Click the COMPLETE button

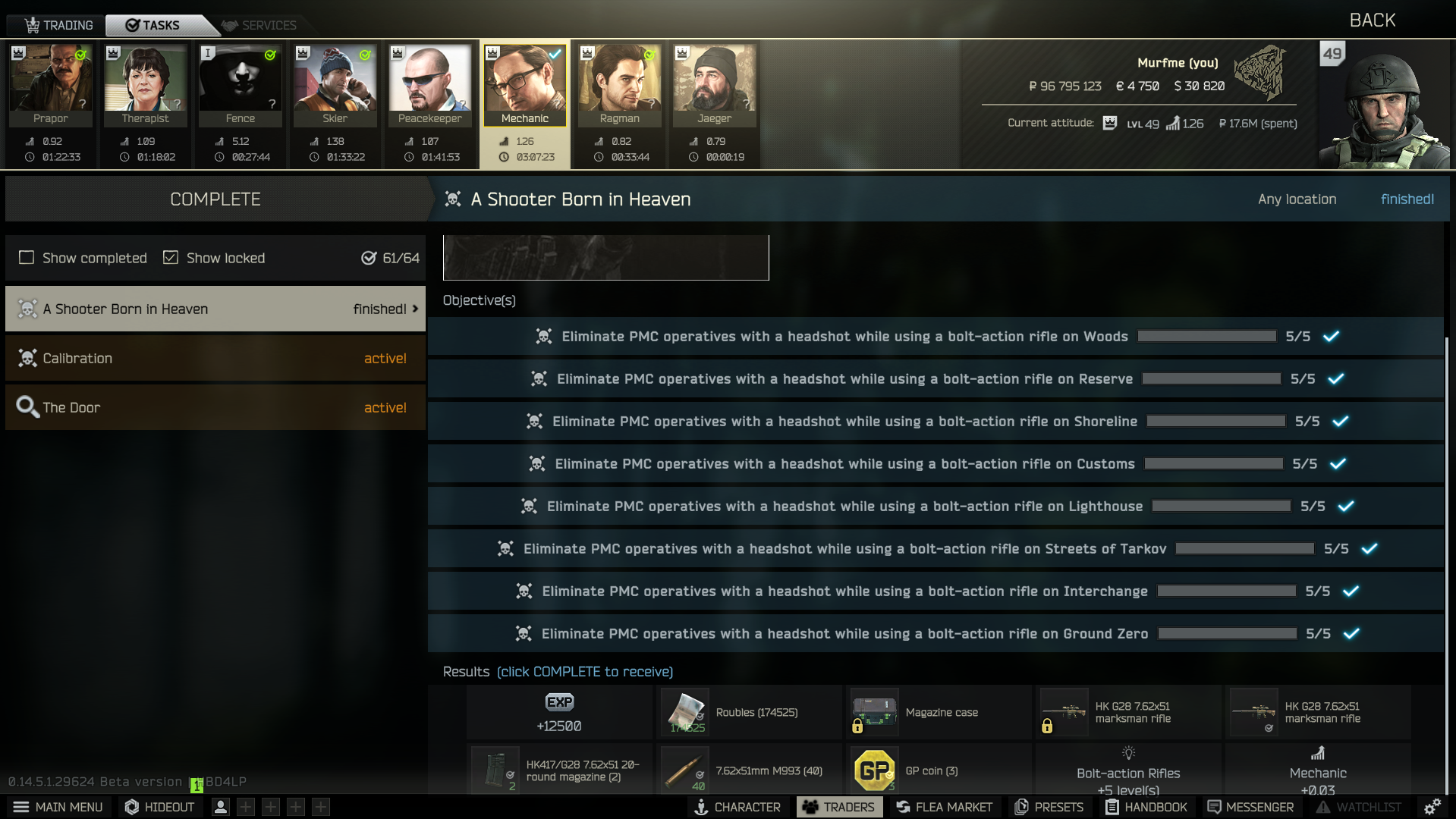[x=215, y=199]
